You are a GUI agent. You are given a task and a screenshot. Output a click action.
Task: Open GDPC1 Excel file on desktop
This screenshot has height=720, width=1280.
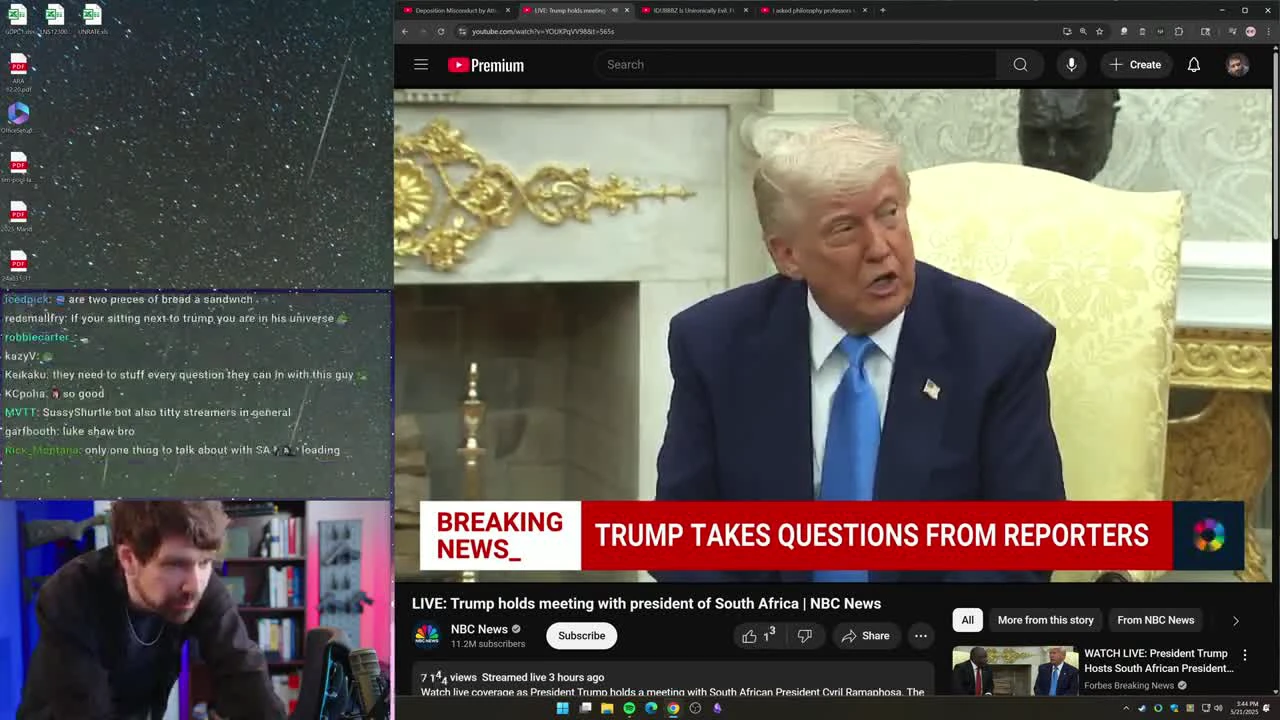[18, 18]
